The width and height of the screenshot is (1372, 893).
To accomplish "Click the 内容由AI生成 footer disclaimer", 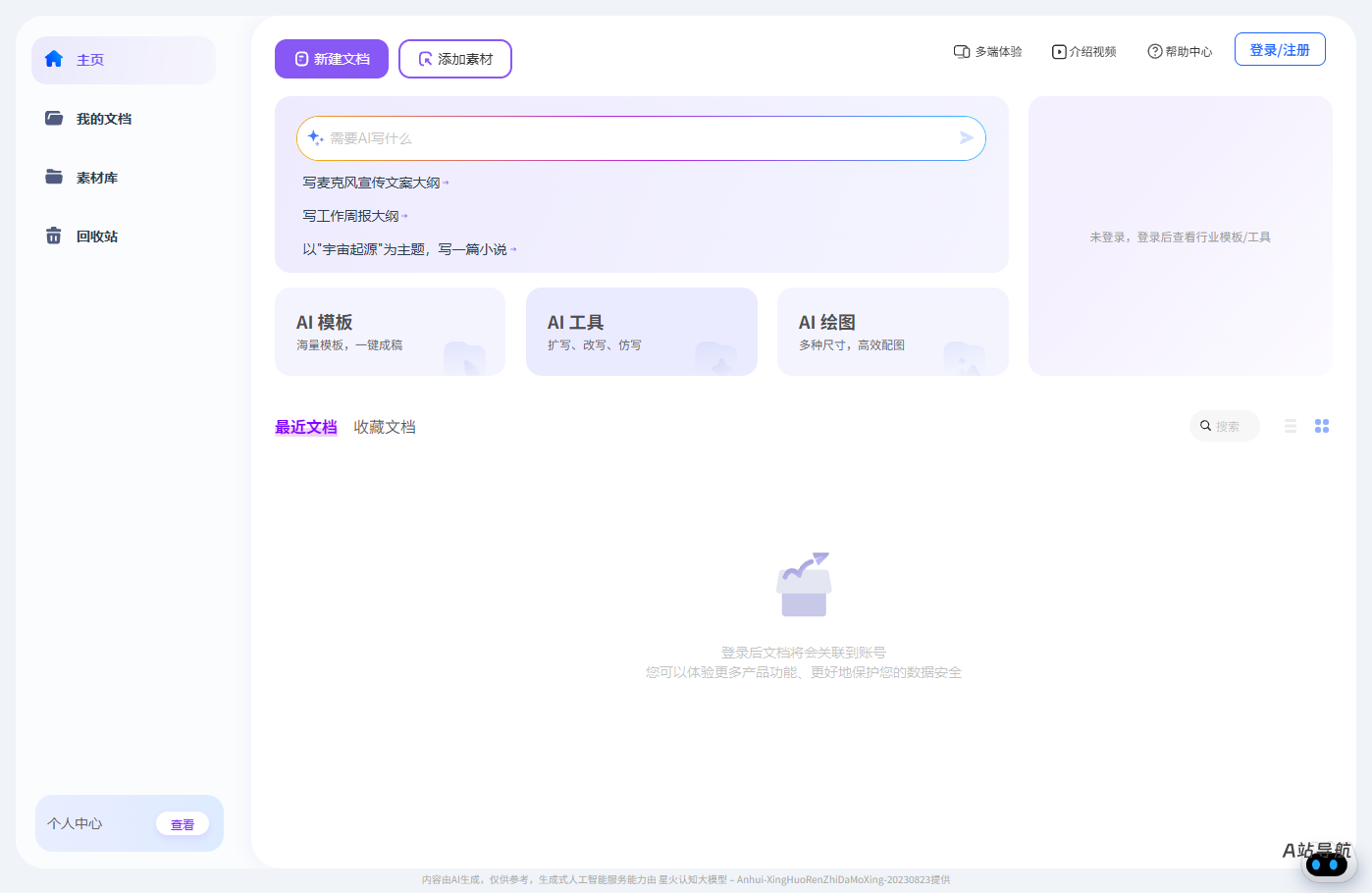I will (686, 879).
